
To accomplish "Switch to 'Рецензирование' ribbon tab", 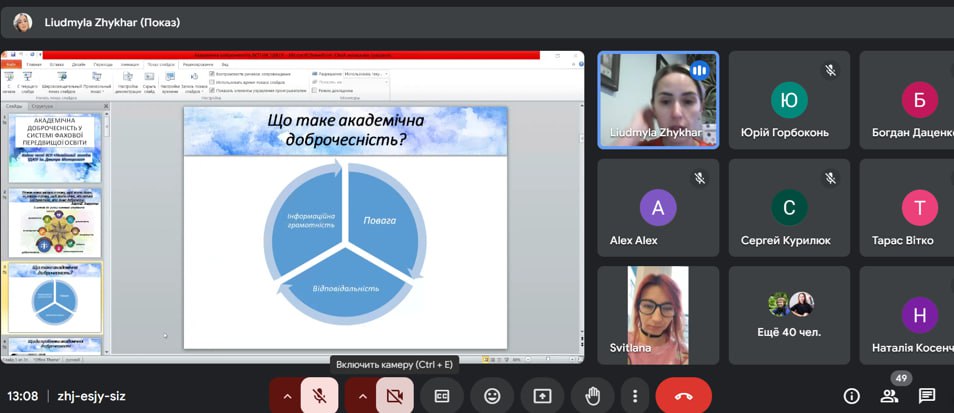I will point(198,64).
